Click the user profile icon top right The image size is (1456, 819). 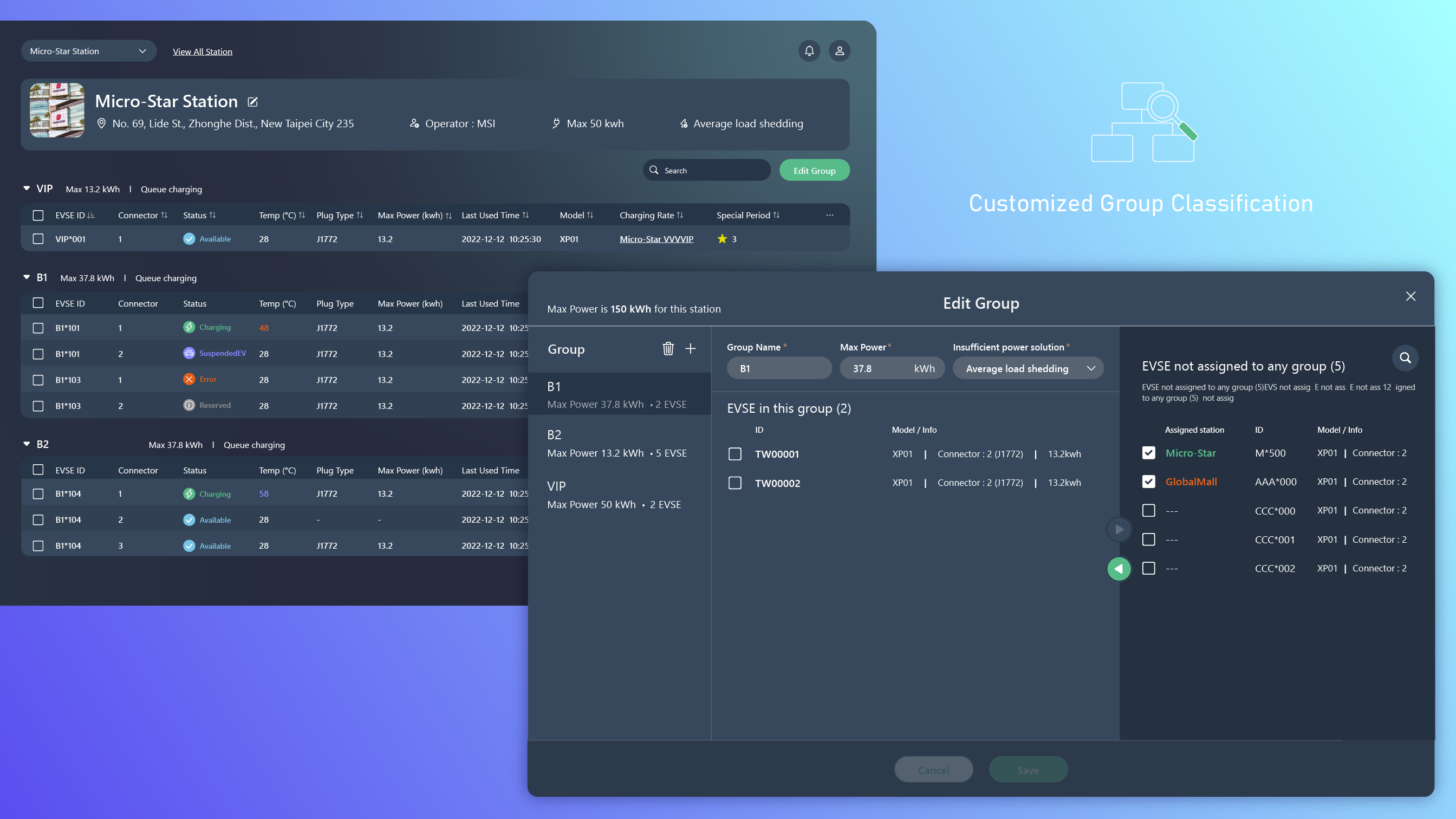839,50
